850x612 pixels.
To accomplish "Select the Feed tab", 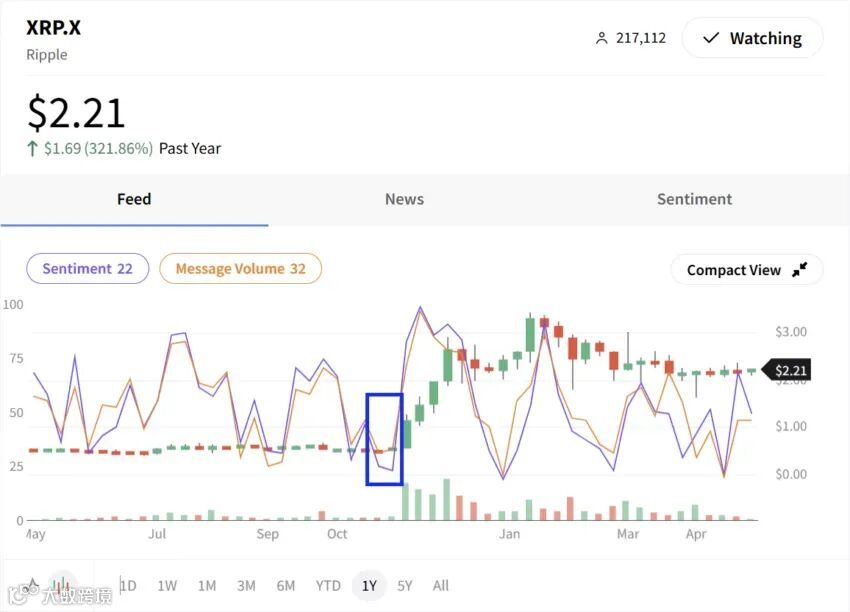I will (134, 199).
